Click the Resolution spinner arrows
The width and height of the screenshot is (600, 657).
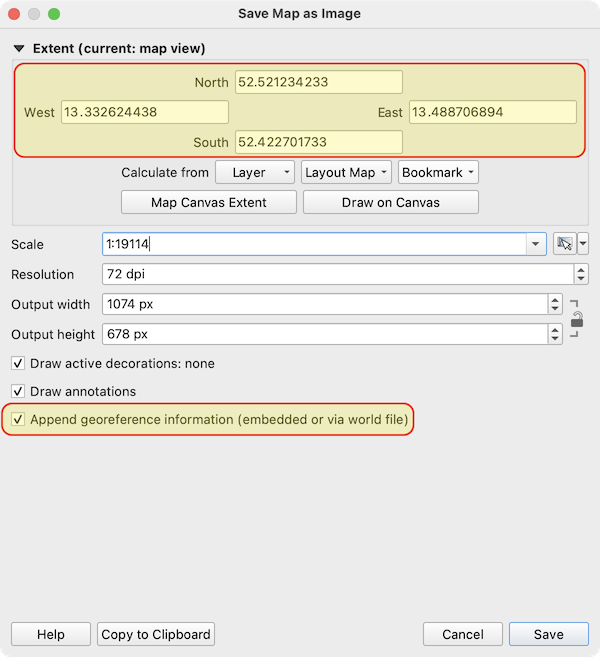[581, 274]
